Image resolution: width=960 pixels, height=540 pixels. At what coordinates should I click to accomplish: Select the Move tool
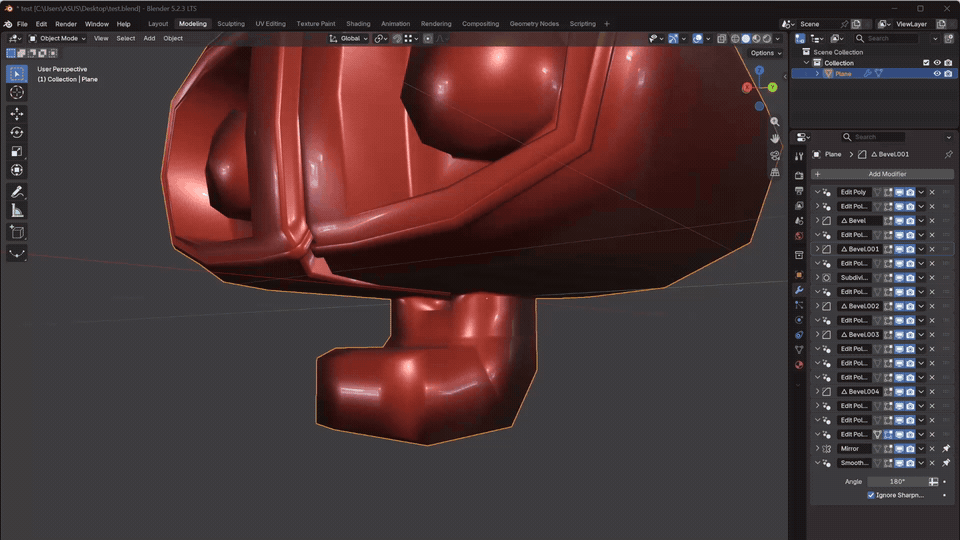[17, 114]
